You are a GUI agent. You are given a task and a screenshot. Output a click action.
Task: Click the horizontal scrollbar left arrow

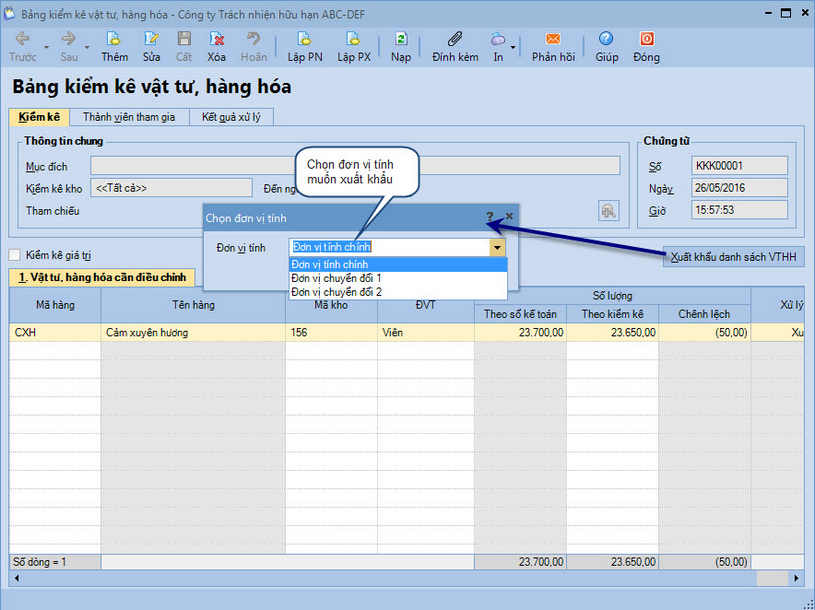pyautogui.click(x=17, y=578)
